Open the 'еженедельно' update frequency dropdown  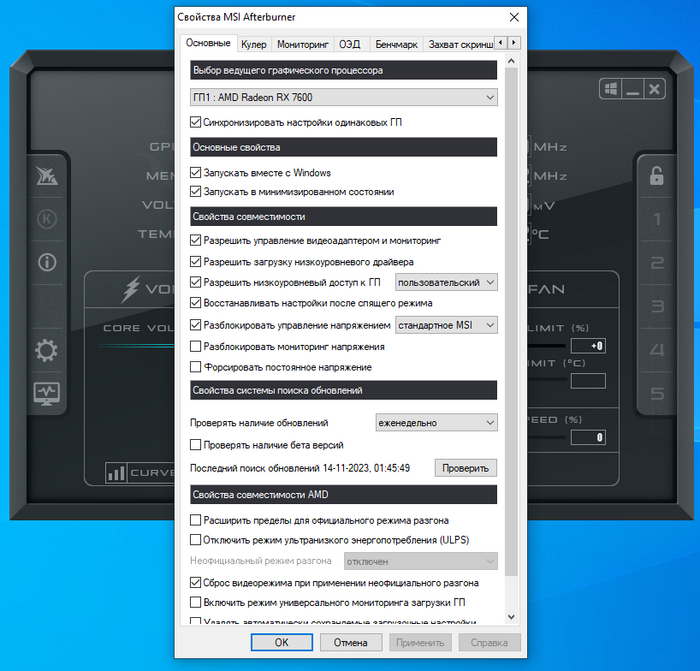tap(437, 423)
